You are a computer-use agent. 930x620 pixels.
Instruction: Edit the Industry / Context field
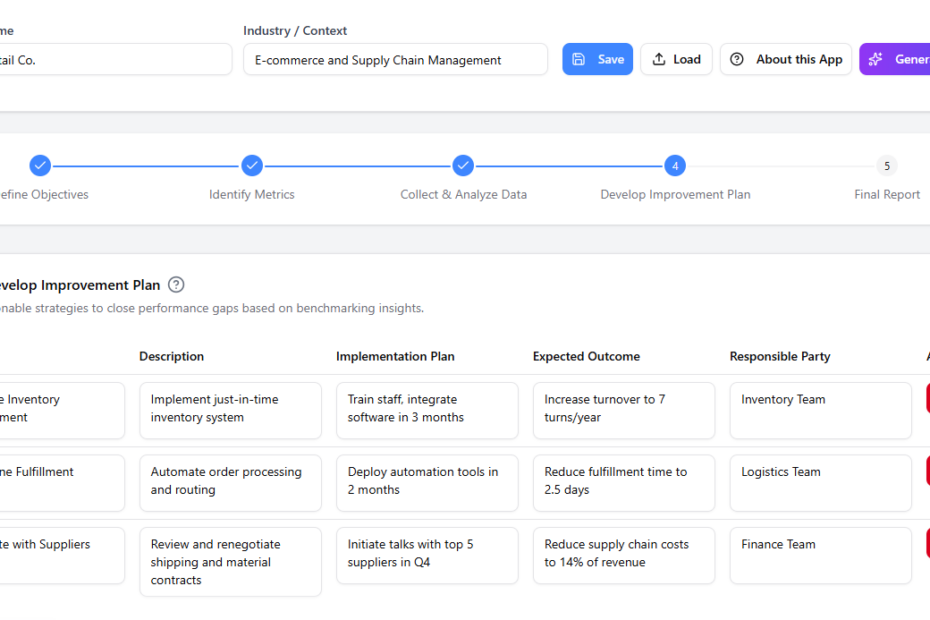click(395, 59)
